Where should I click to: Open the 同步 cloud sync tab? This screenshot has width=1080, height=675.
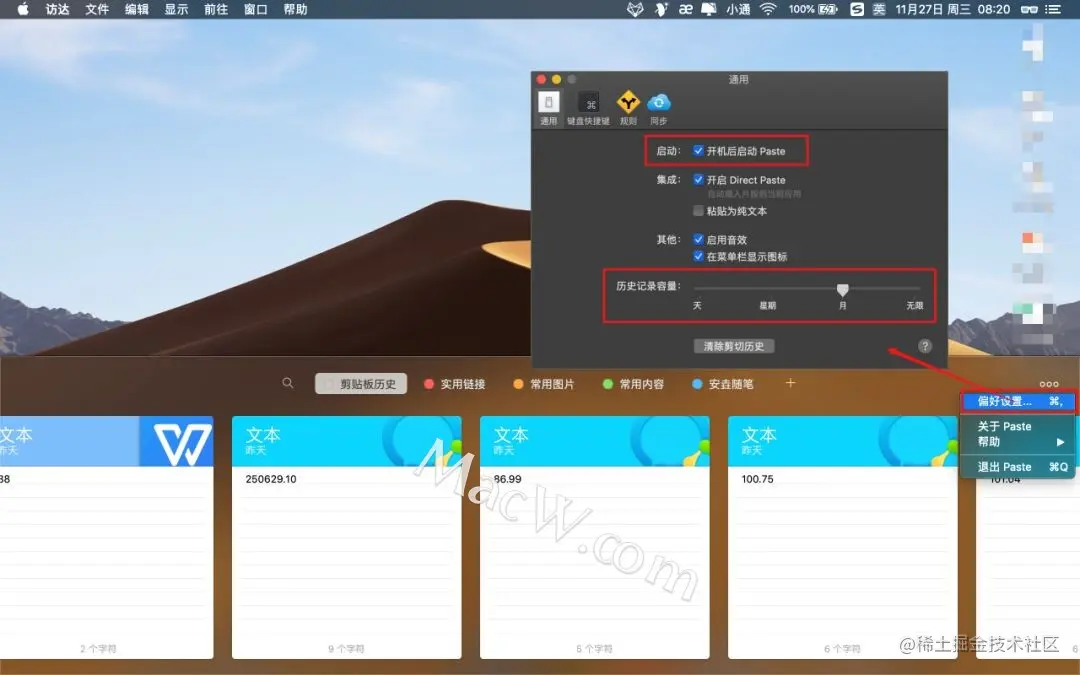click(658, 108)
